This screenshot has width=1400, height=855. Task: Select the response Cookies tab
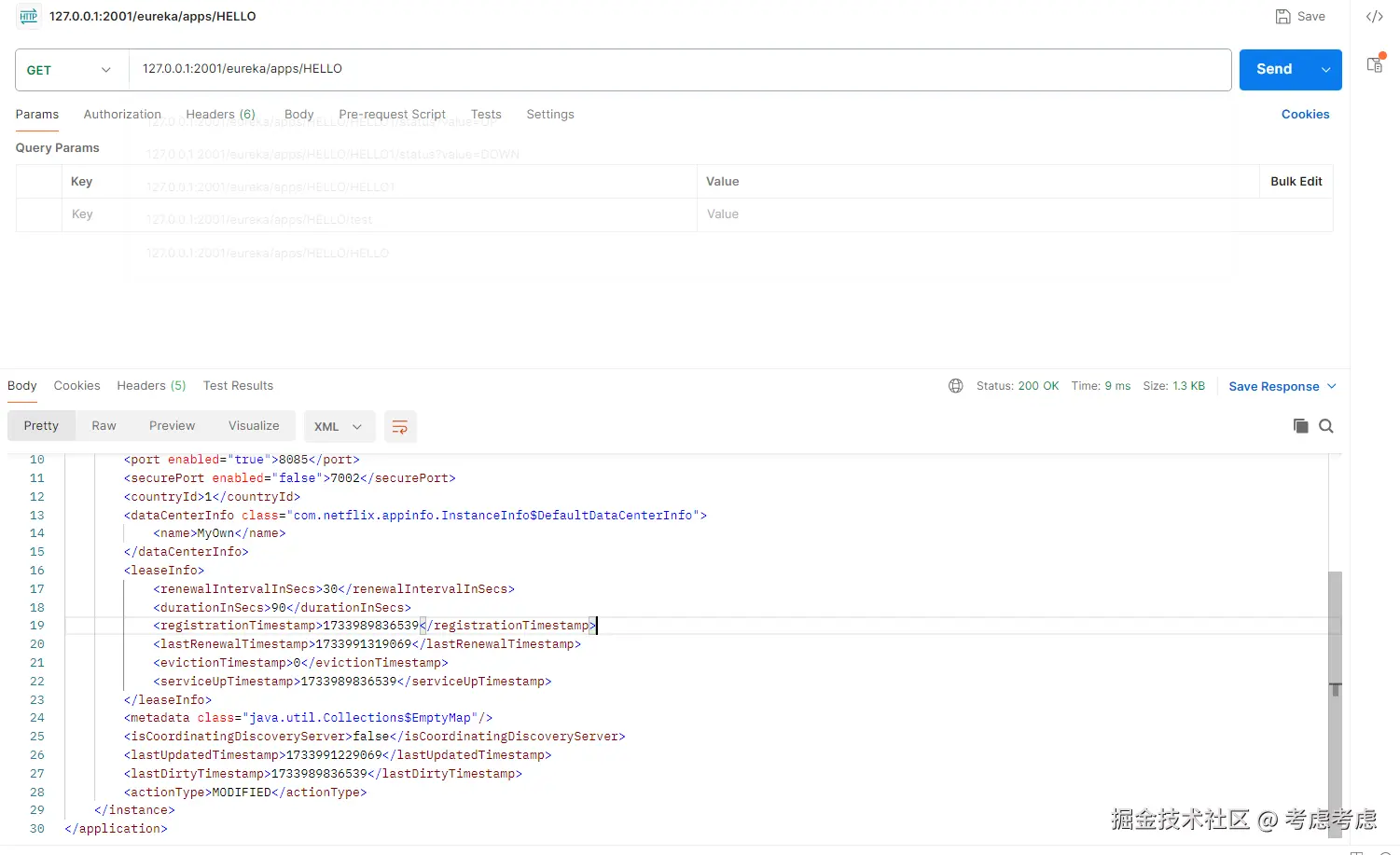[76, 386]
